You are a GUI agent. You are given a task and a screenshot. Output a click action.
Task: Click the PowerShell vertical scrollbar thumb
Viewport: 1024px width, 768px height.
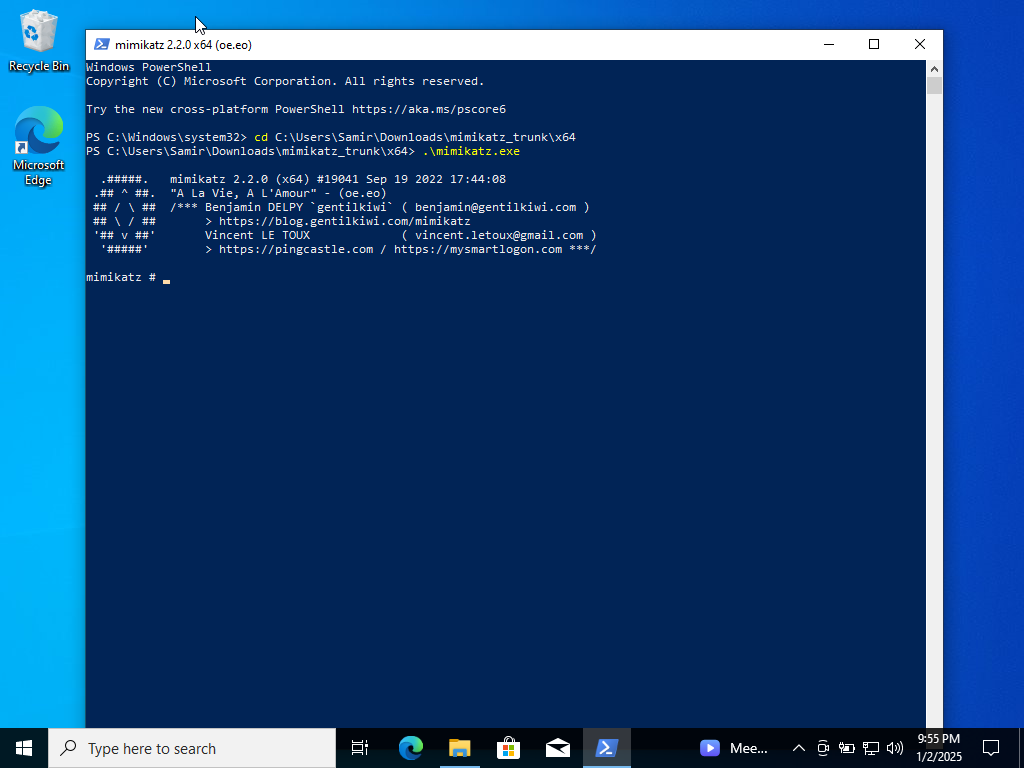click(935, 86)
